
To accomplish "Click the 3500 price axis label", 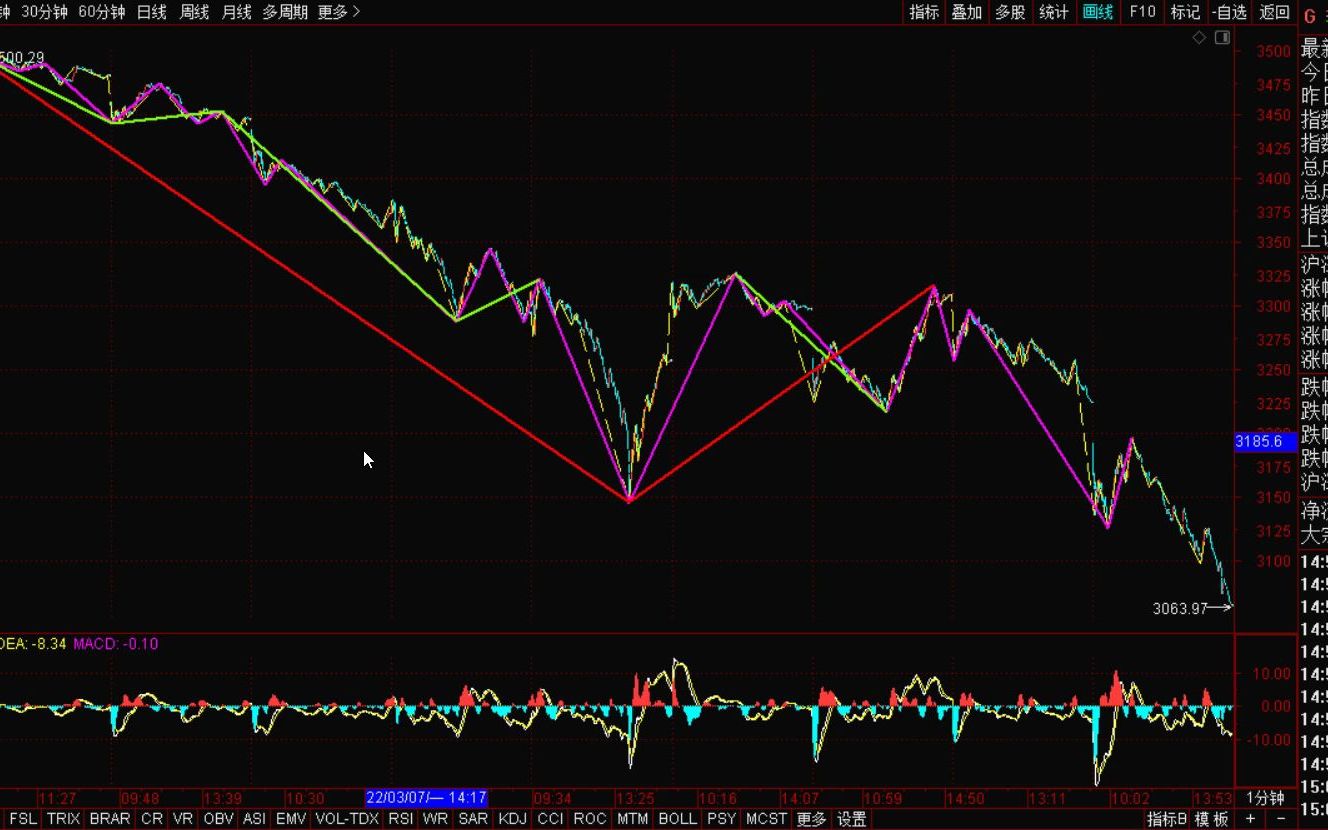I will tap(1274, 51).
